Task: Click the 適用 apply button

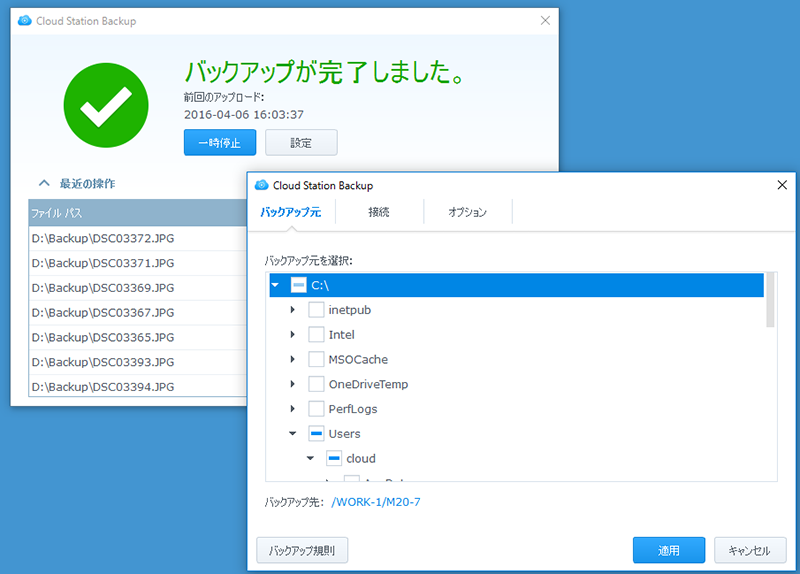Action: 669,550
